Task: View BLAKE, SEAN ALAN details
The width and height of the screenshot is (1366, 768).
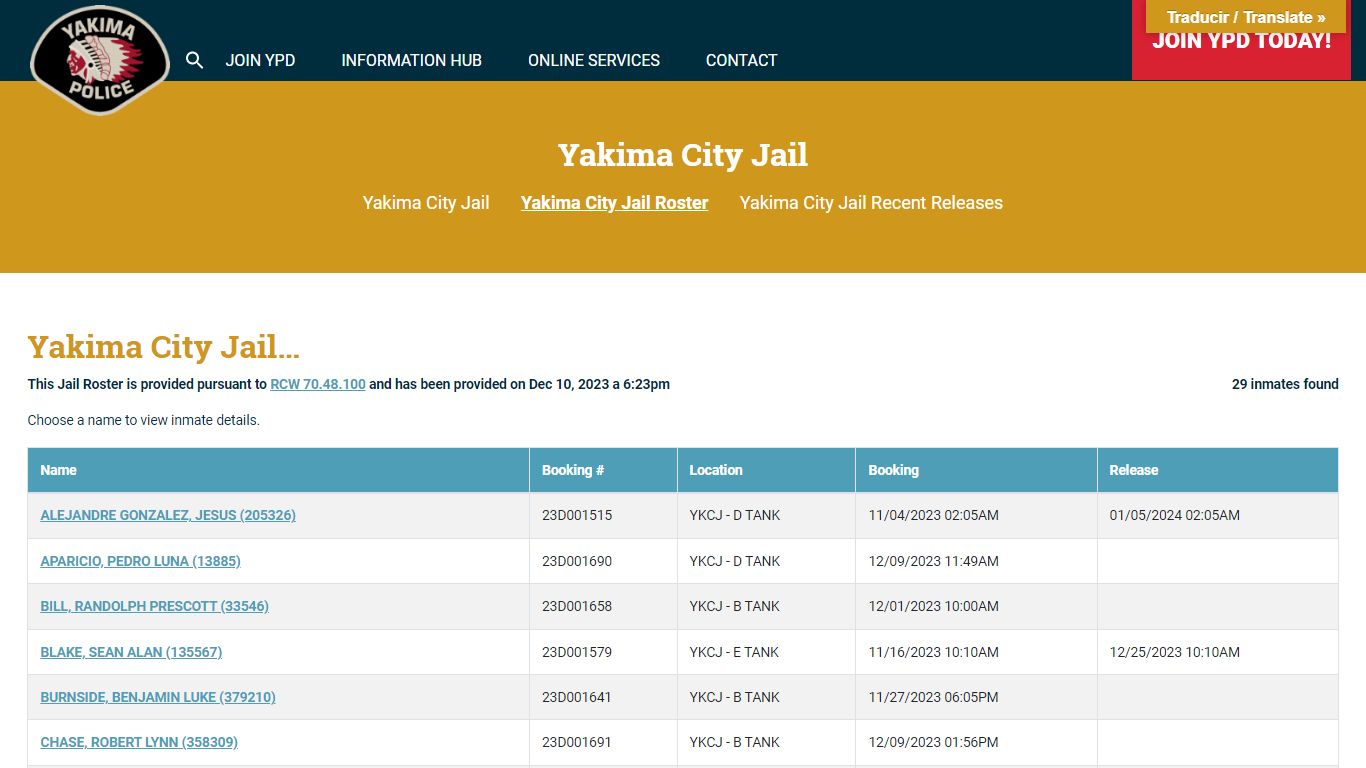Action: tap(131, 652)
